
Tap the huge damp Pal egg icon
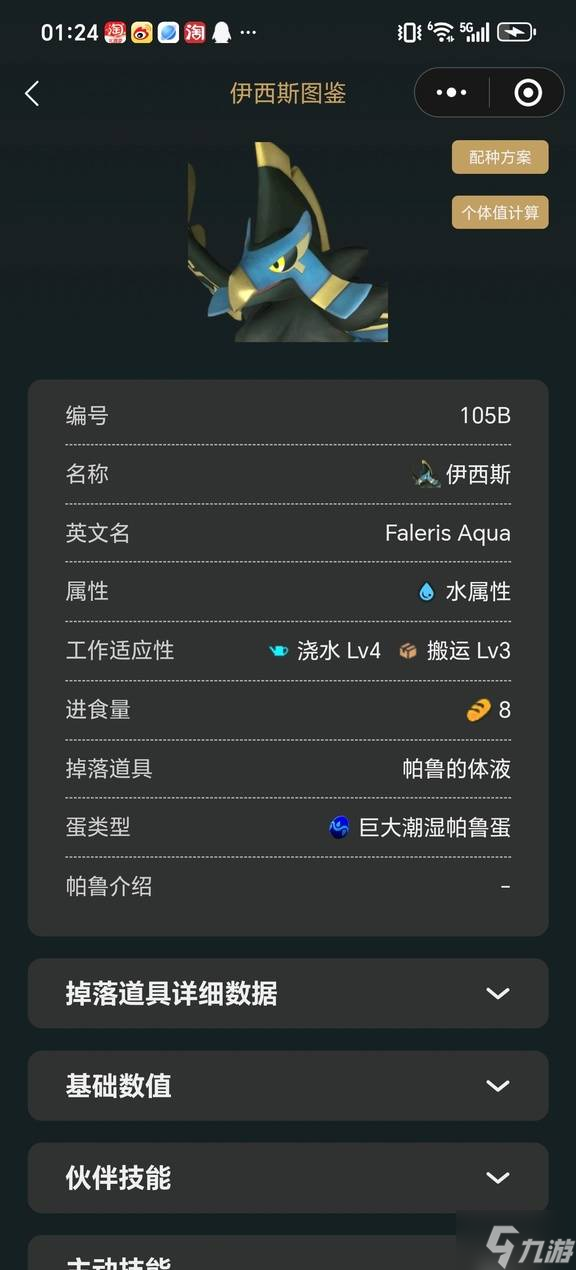coord(340,828)
